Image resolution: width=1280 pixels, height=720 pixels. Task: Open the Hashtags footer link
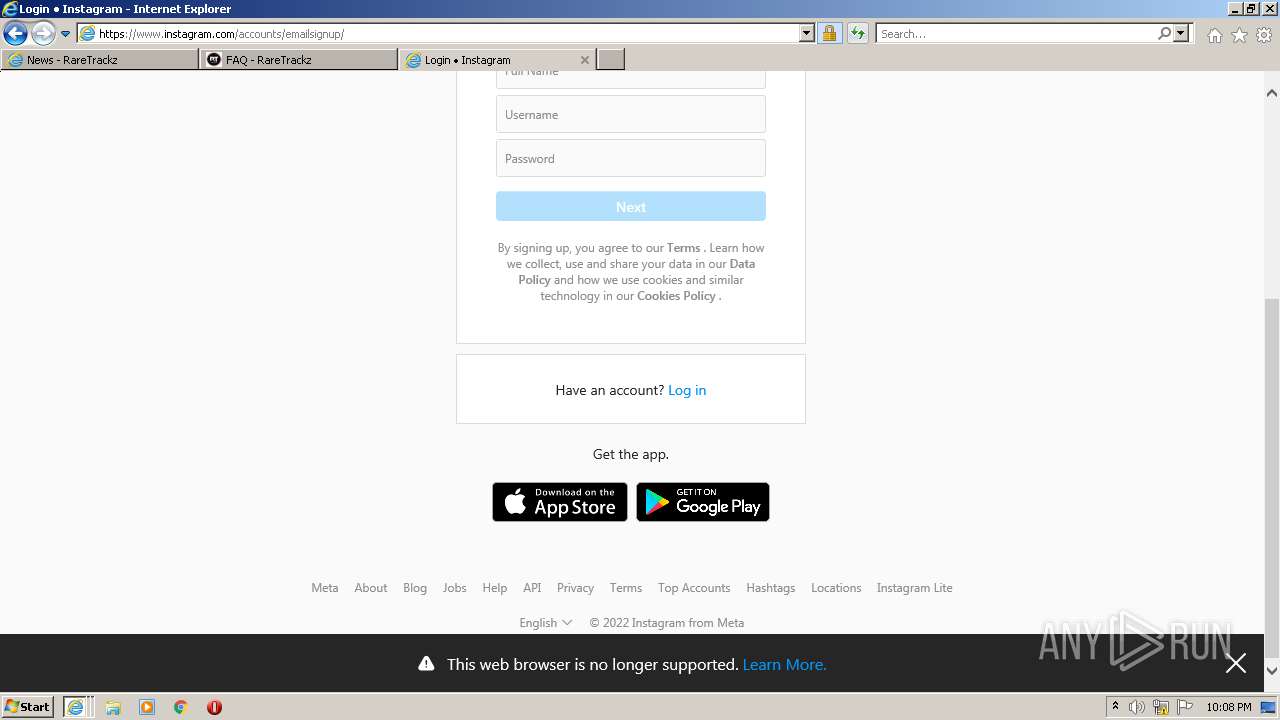tap(771, 588)
